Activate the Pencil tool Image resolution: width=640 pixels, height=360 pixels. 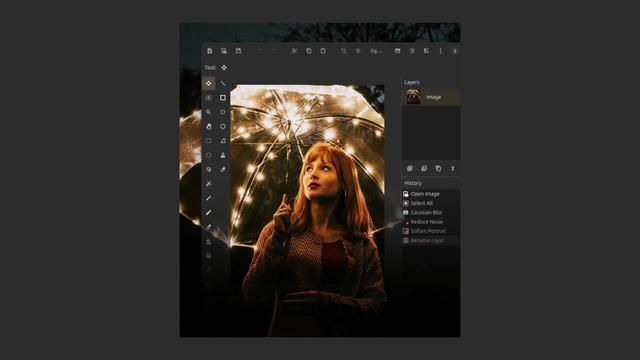pyautogui.click(x=209, y=198)
